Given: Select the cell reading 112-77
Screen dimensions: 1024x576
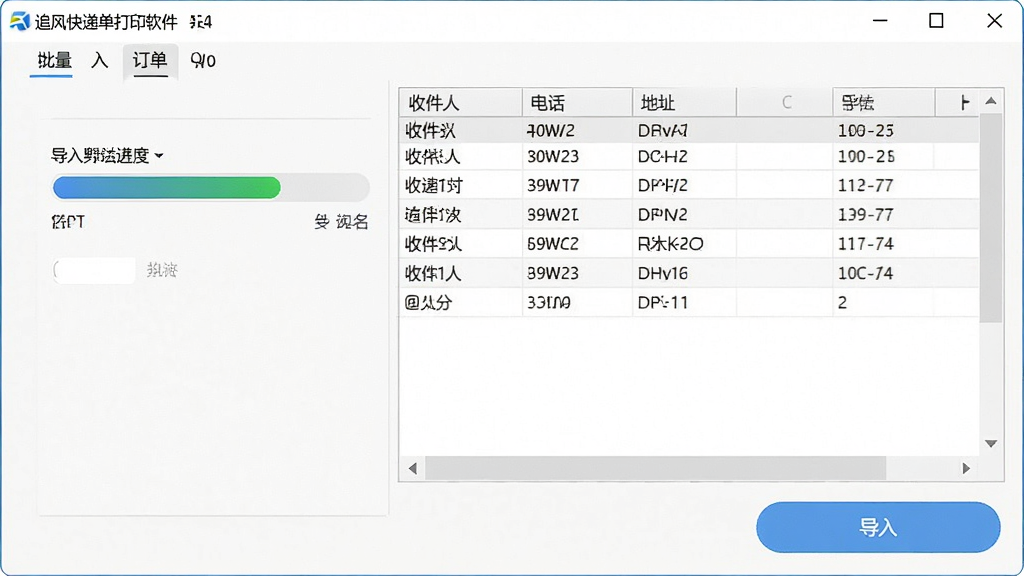Looking at the screenshot, I should [x=883, y=185].
